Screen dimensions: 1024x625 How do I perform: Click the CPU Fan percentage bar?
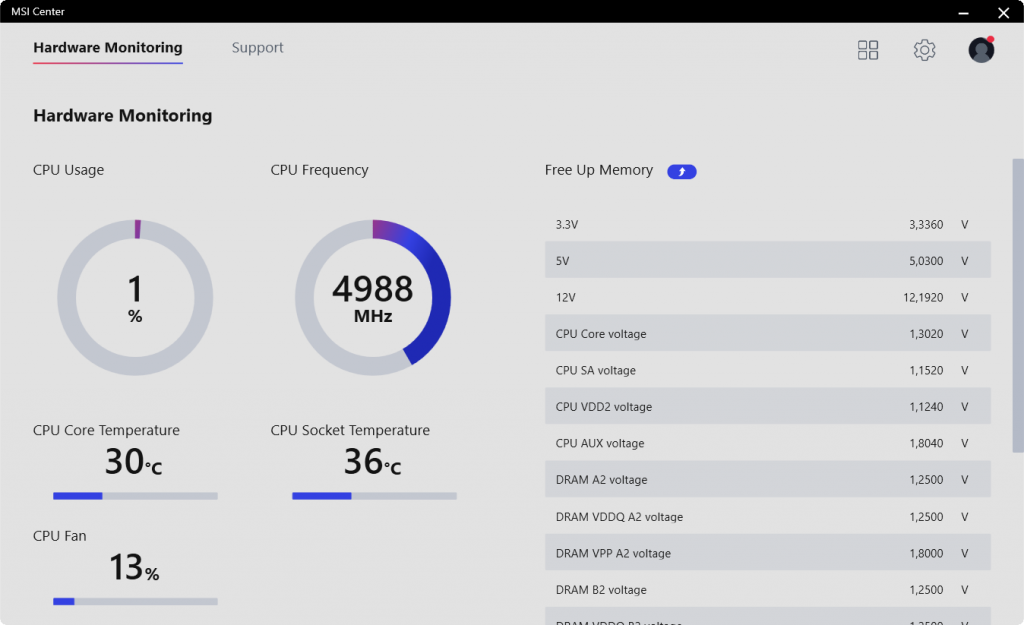coord(135,601)
